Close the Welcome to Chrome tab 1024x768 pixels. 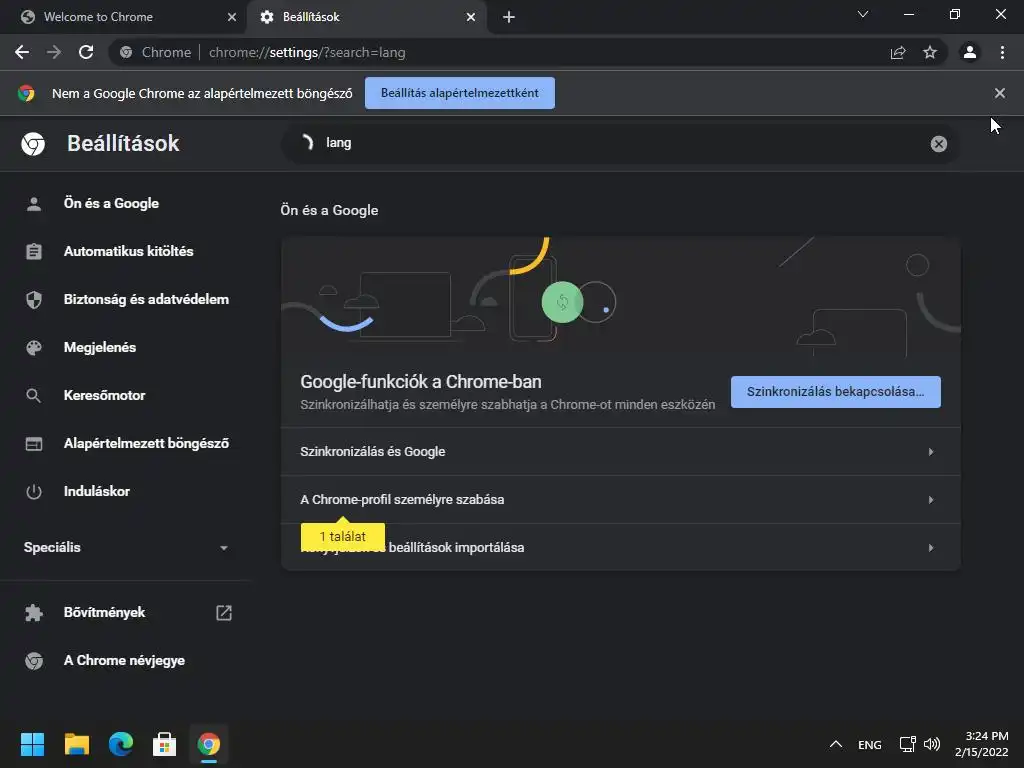[232, 17]
